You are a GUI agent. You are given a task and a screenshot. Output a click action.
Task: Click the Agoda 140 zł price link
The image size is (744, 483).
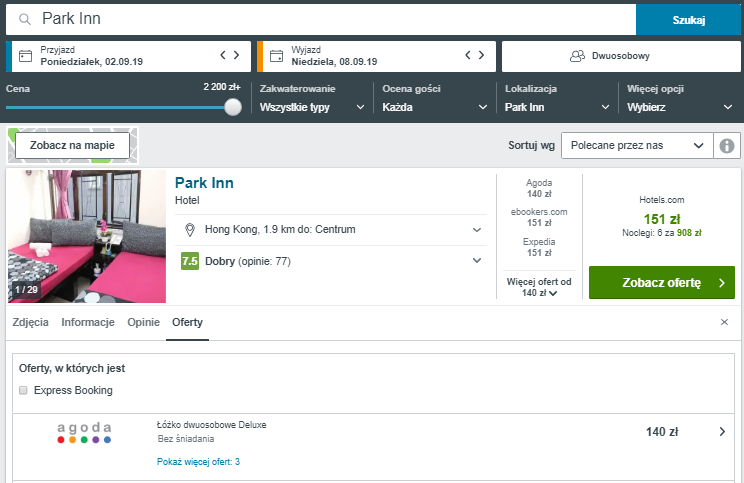coord(539,188)
